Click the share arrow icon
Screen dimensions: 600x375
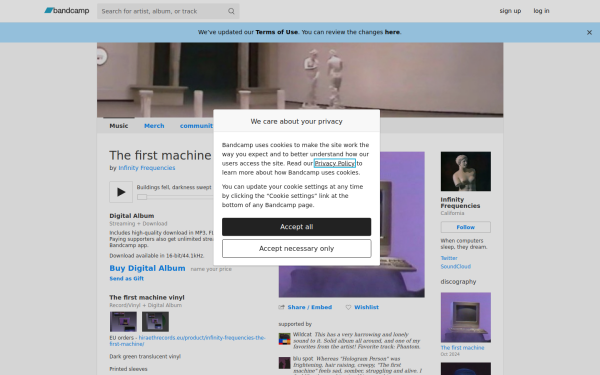282,307
